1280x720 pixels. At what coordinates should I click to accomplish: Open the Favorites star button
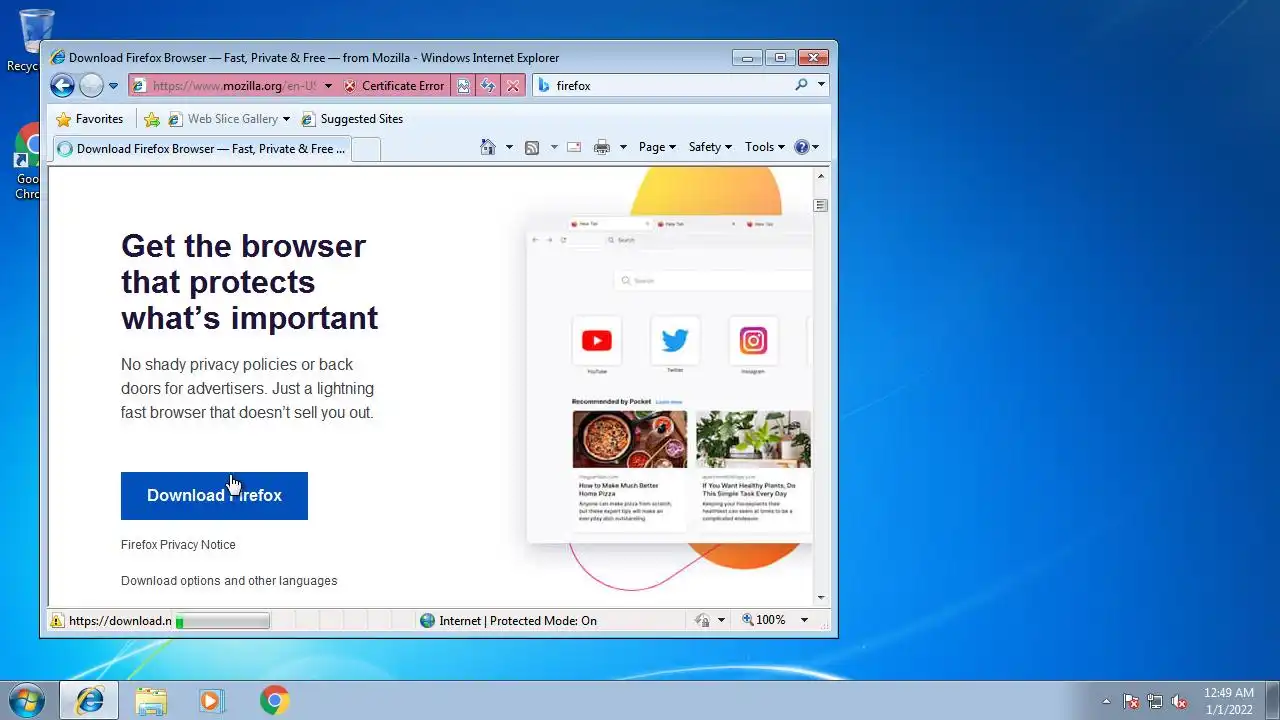point(90,119)
